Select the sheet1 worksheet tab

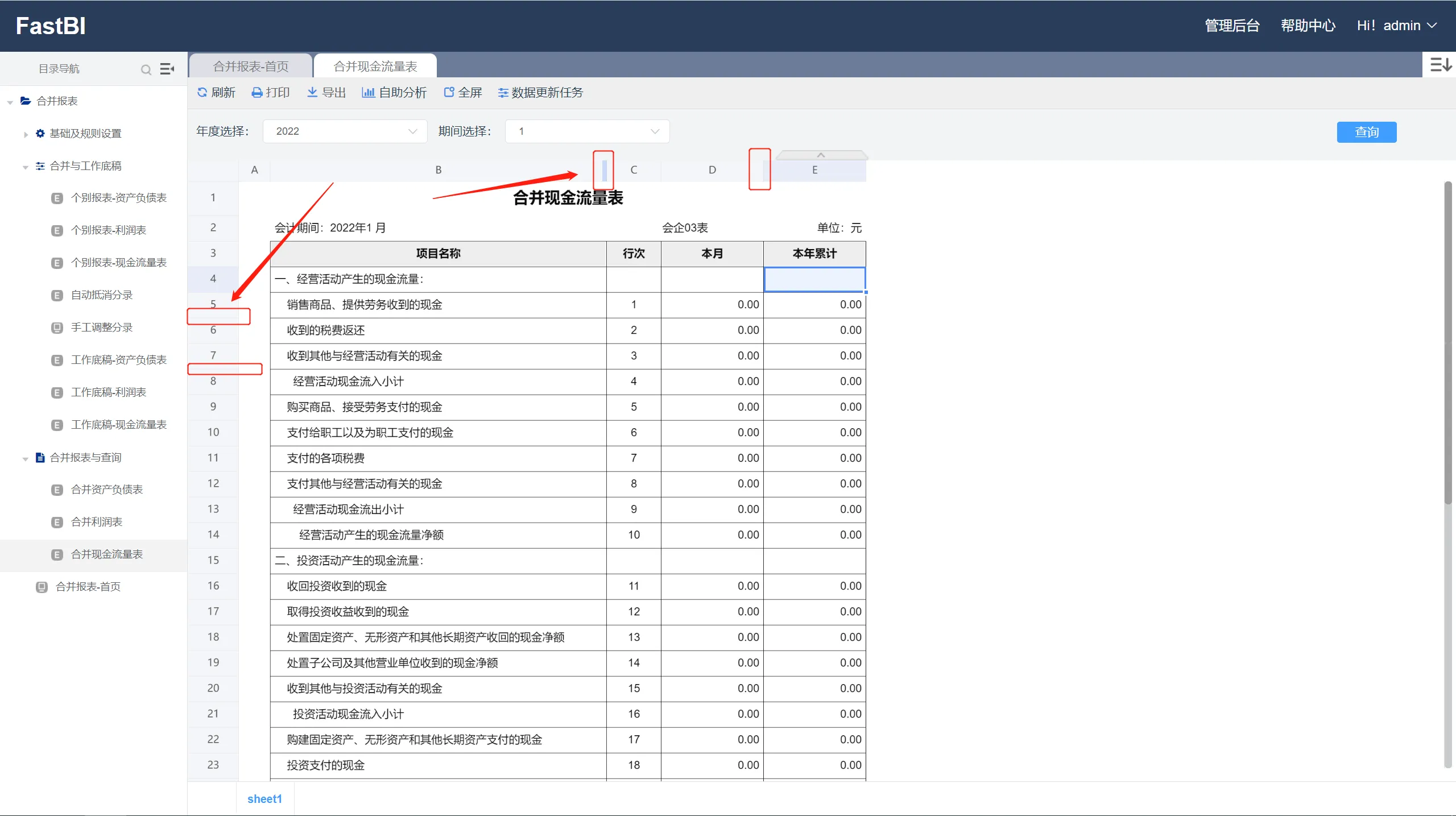264,799
